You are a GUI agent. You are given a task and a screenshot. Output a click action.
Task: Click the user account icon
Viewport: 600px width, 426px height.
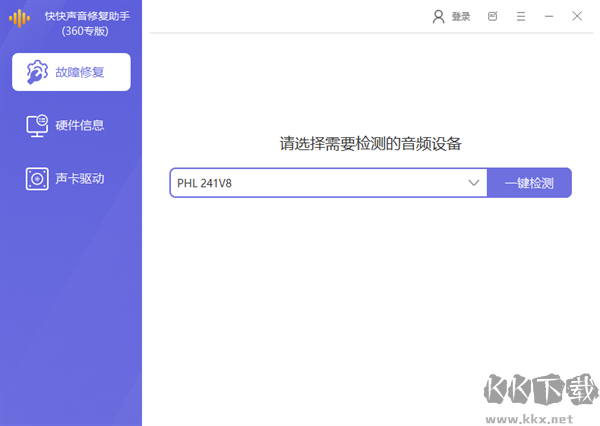pyautogui.click(x=438, y=16)
